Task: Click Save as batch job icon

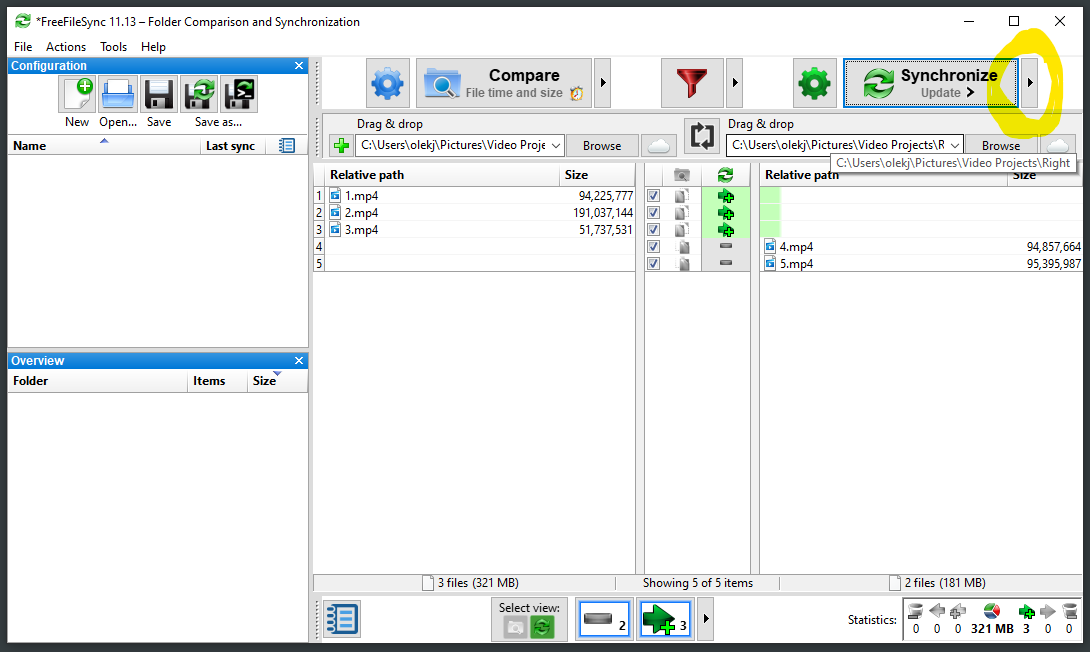Action: pyautogui.click(x=239, y=95)
